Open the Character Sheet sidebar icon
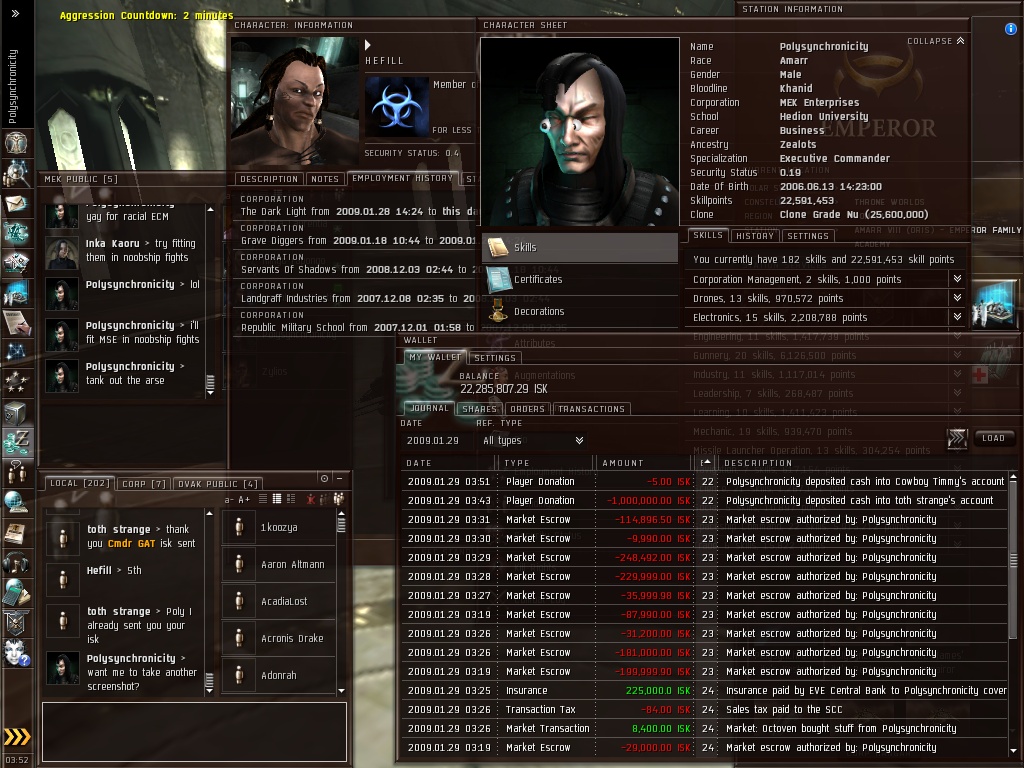 pos(16,142)
